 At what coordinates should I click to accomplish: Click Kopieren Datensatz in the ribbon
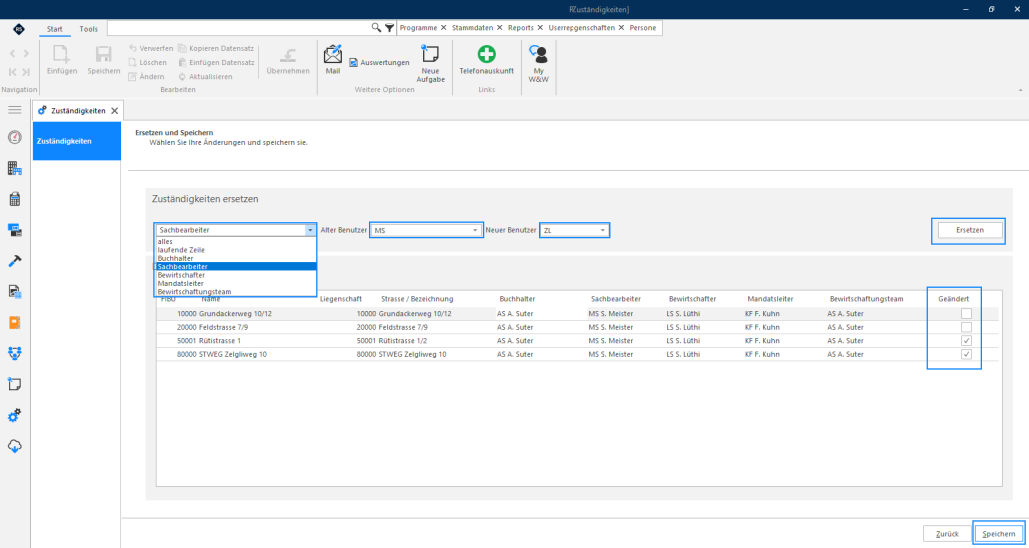216,49
